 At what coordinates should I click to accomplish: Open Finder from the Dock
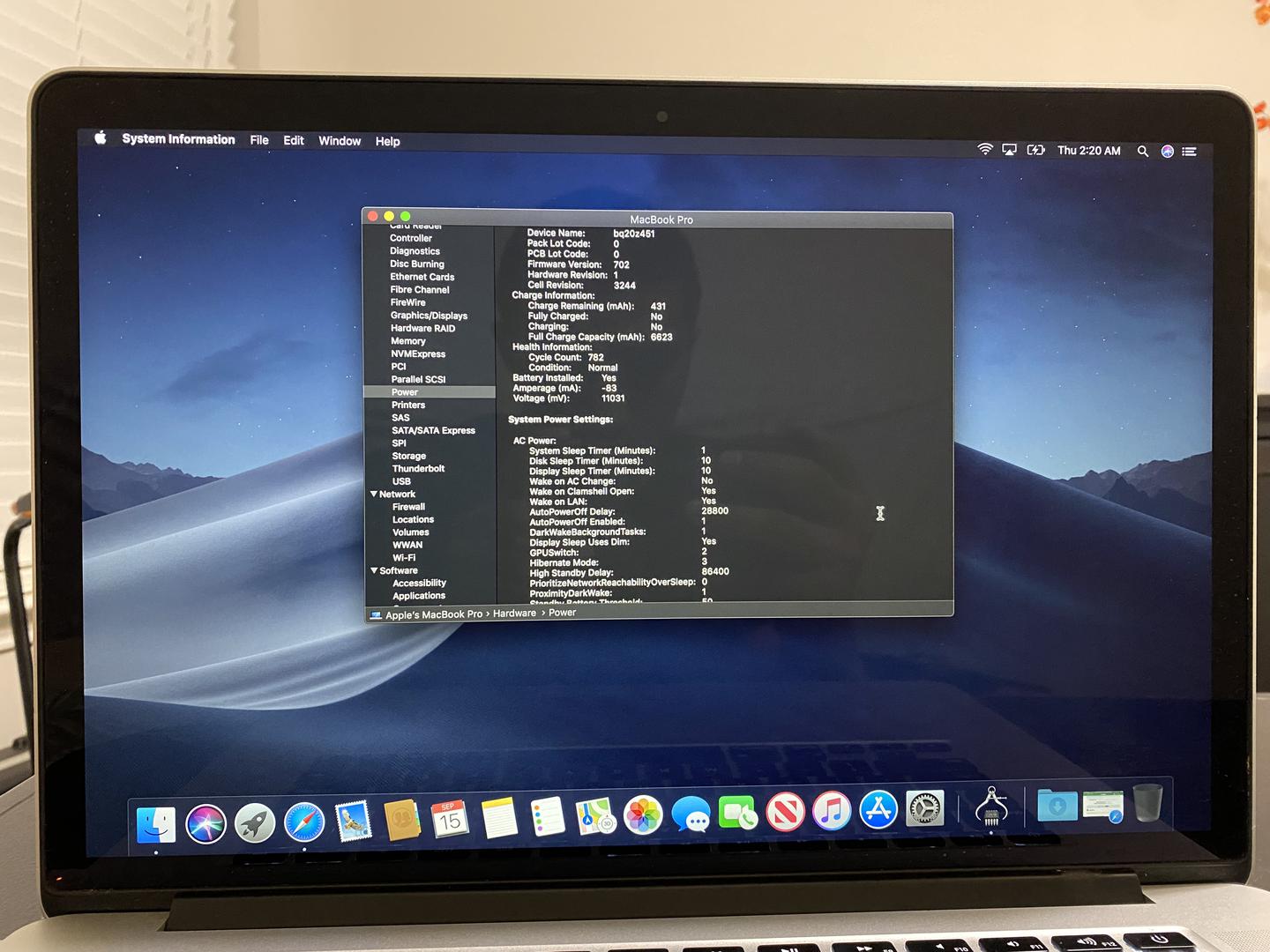pyautogui.click(x=156, y=824)
